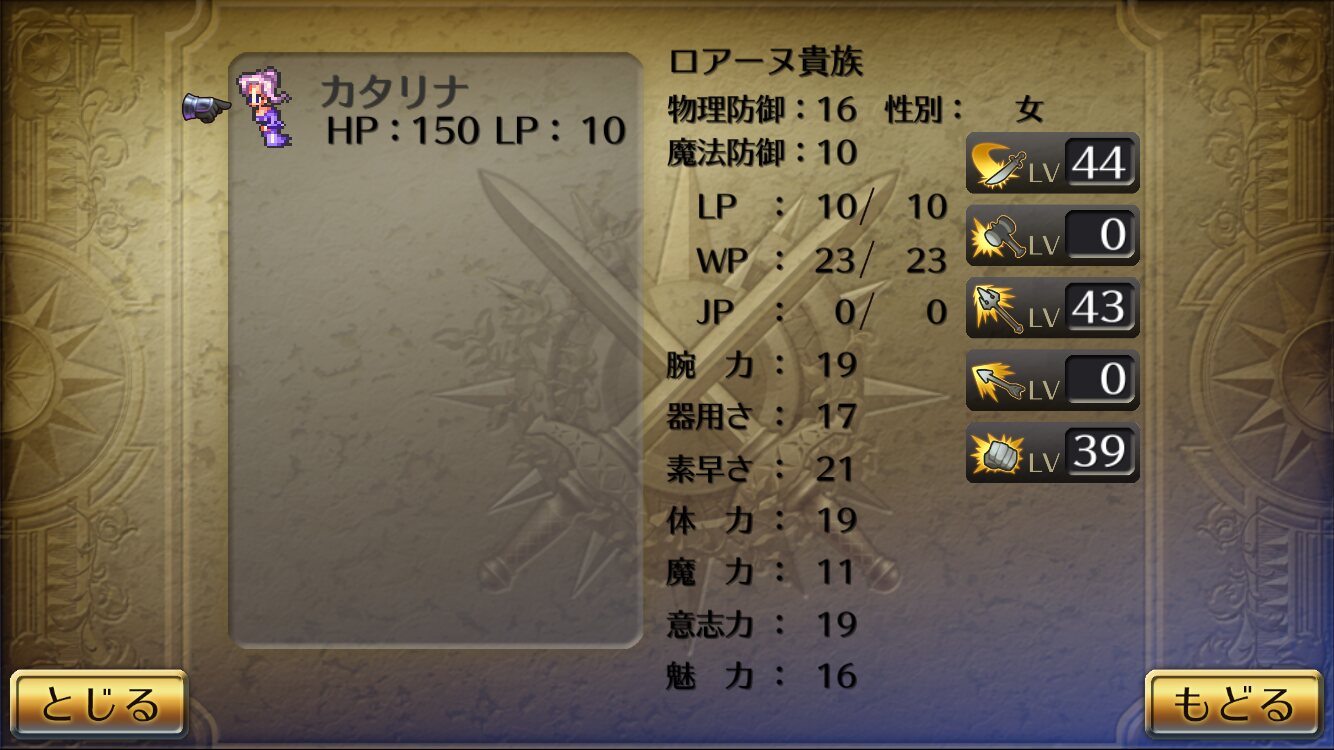Click the WP 23/23 stat row
Image resolution: width=1334 pixels, height=750 pixels.
(821, 260)
